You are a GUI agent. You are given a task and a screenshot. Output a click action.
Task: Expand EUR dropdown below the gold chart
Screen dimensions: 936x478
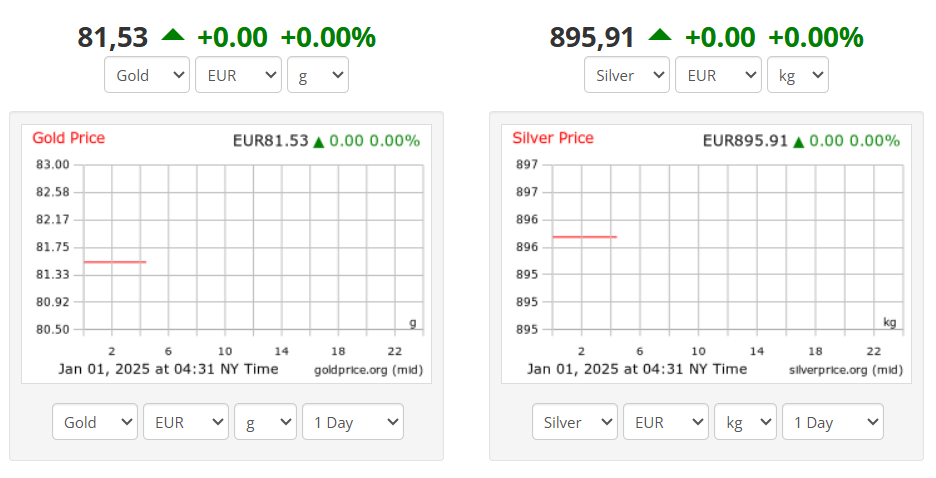(186, 422)
